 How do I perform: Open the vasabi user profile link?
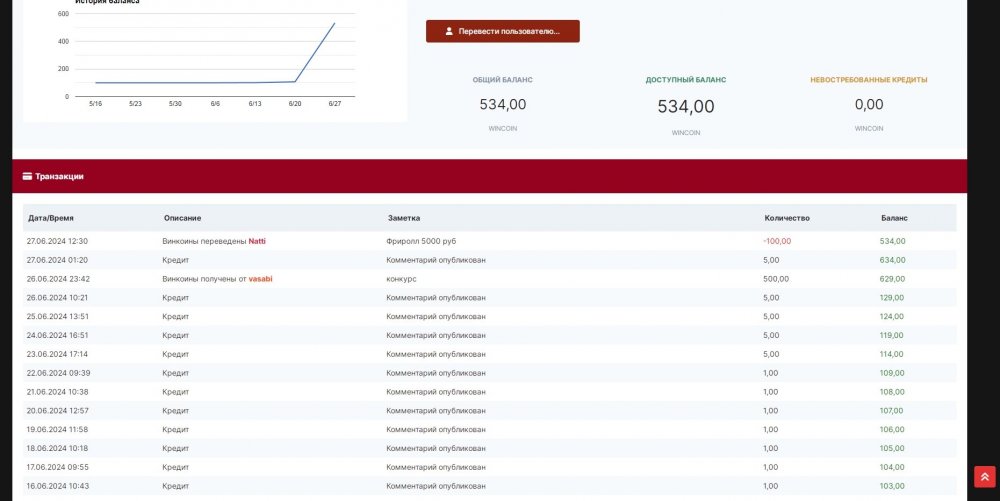(260, 279)
